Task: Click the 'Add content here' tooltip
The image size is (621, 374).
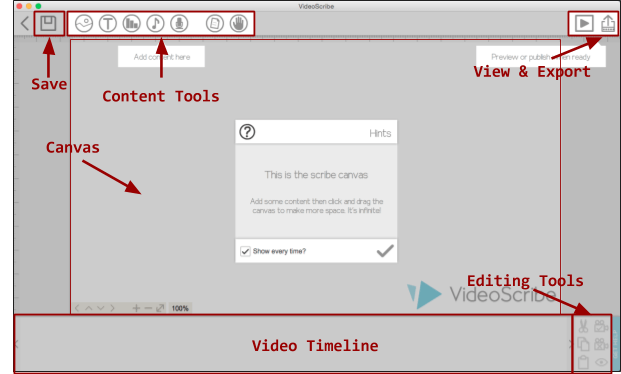Action: click(161, 56)
